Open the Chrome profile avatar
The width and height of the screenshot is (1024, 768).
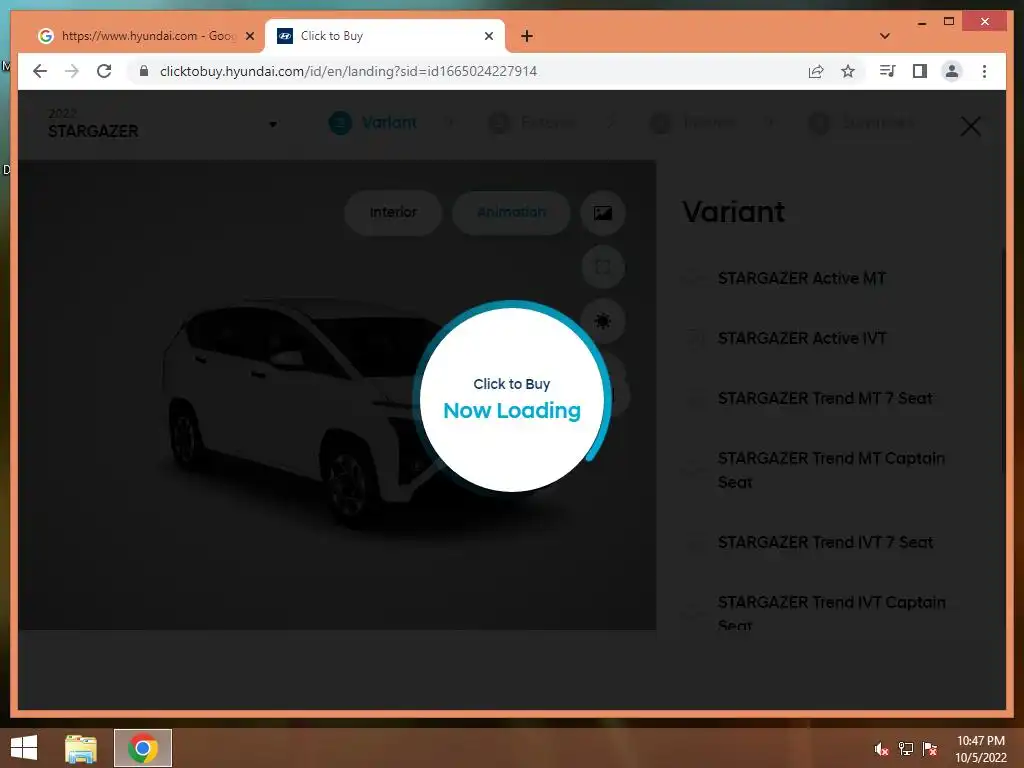point(952,71)
